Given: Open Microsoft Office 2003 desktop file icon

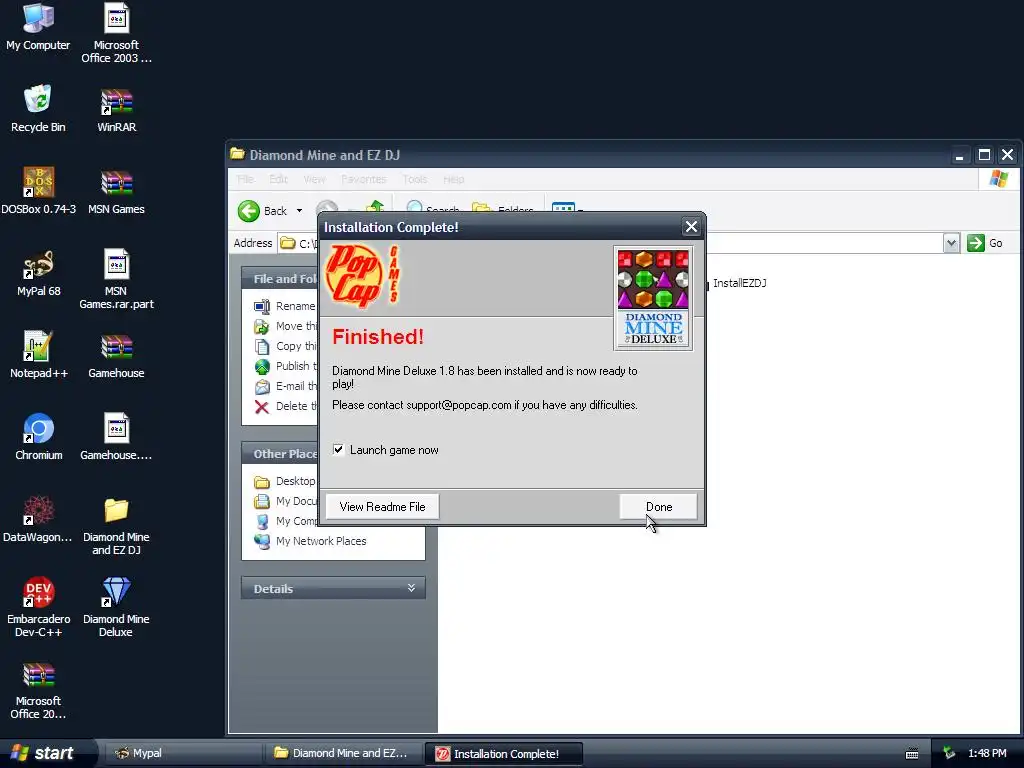Looking at the screenshot, I should [116, 33].
